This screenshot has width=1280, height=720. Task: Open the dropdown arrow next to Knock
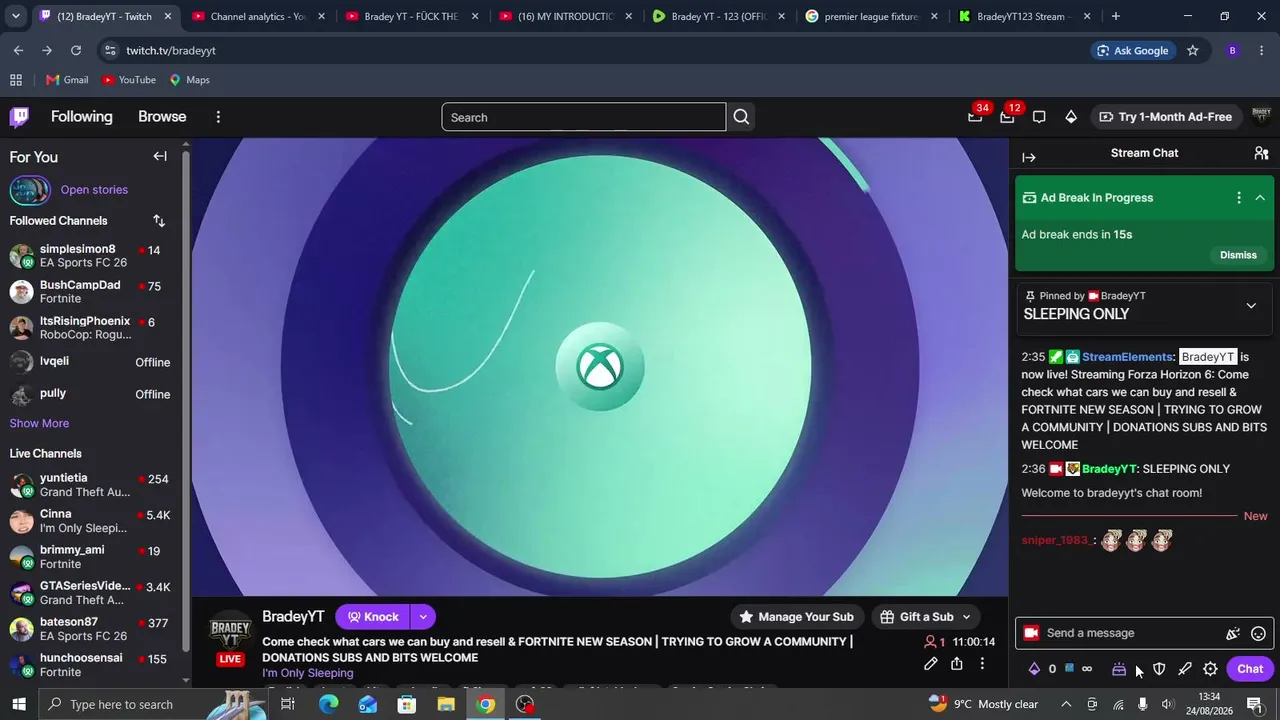pos(423,617)
